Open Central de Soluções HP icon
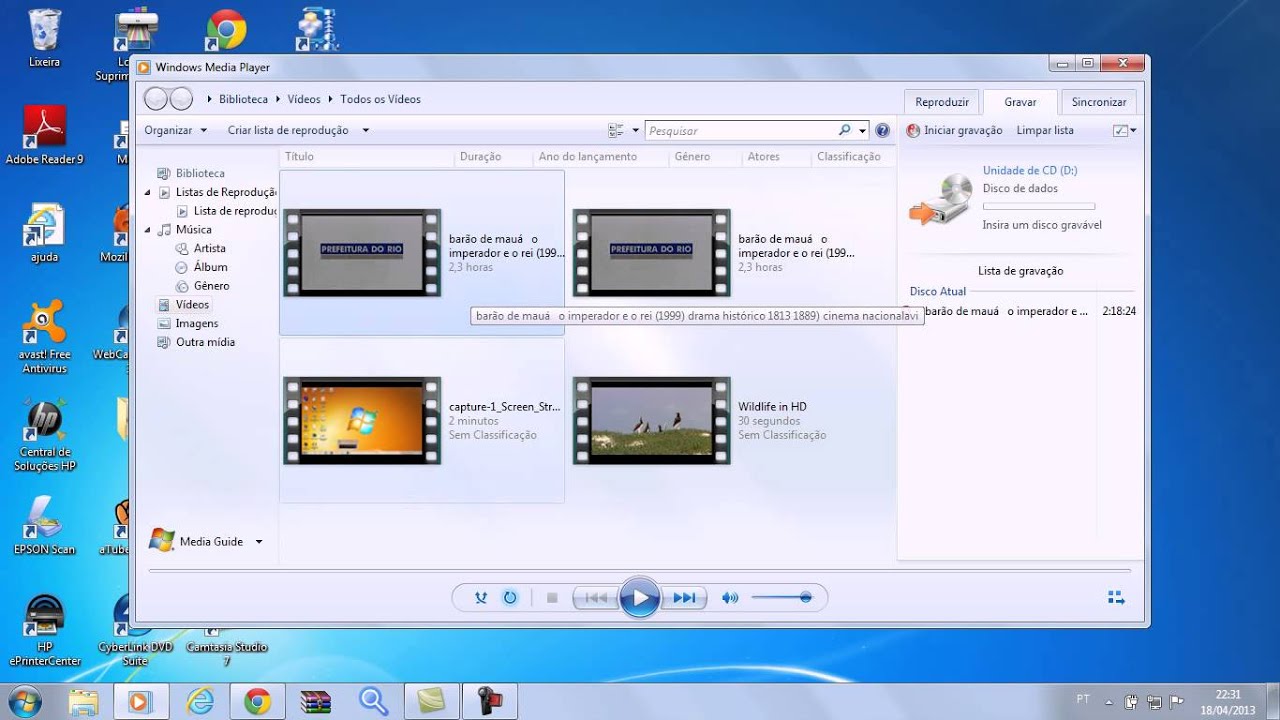 (x=44, y=436)
